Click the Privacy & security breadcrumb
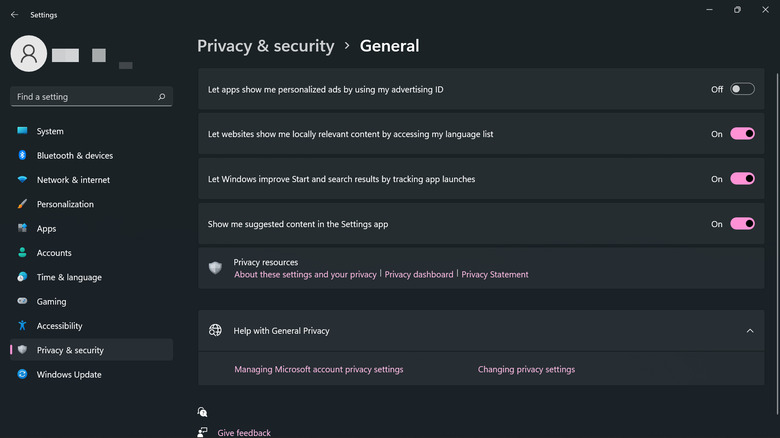Screen dimensions: 780x438 click(x=265, y=46)
